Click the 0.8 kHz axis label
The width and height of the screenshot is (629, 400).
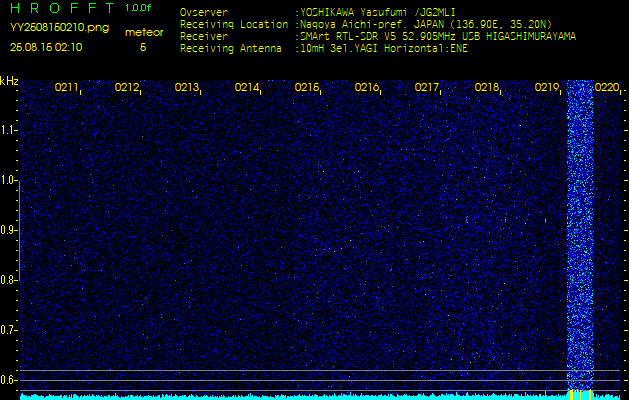coord(8,280)
